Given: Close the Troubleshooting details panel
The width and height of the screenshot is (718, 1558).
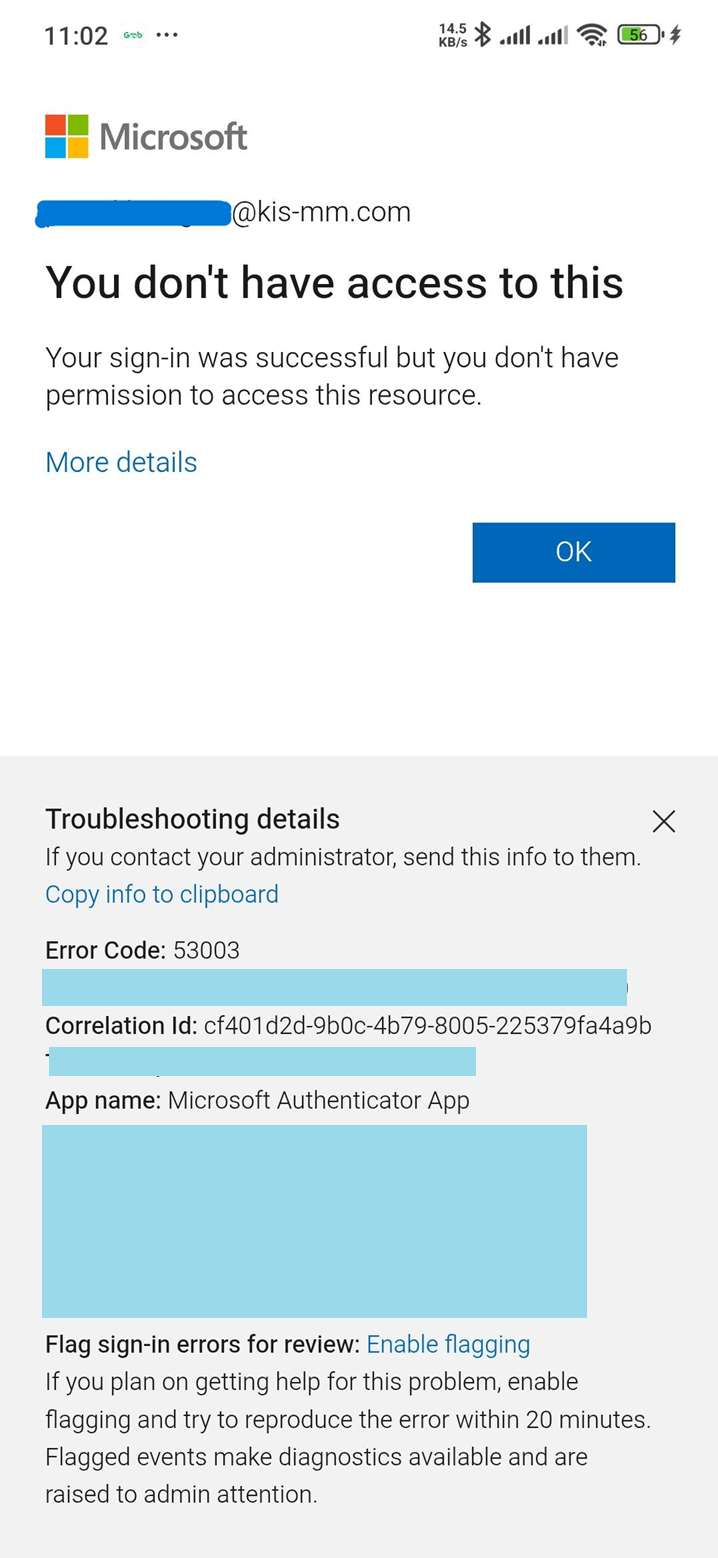Looking at the screenshot, I should click(x=664, y=822).
